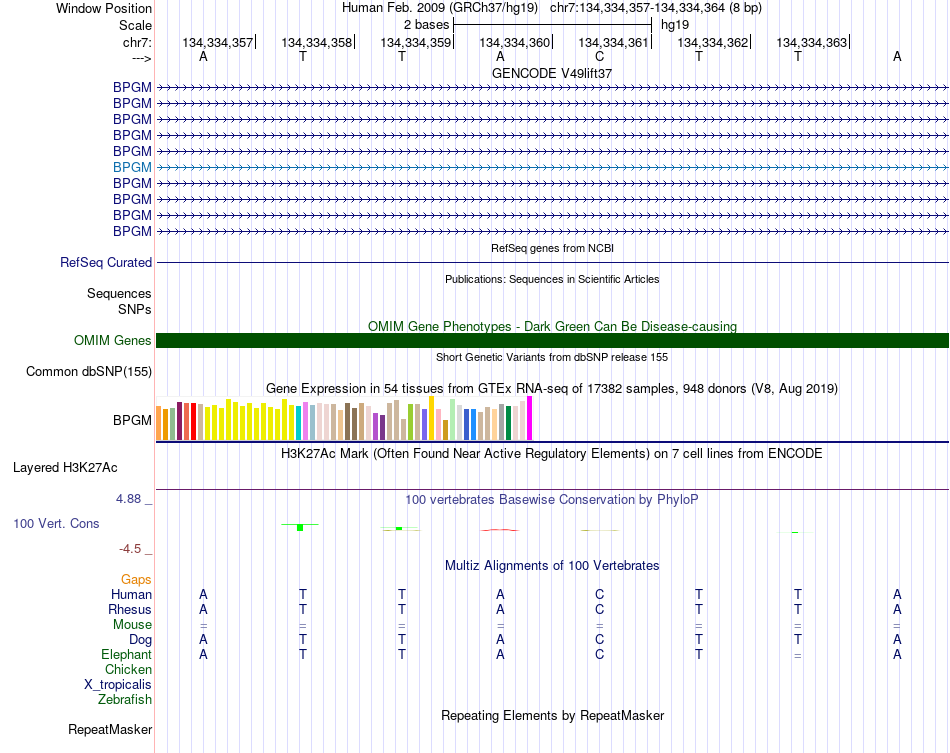Image resolution: width=950 pixels, height=753 pixels.
Task: Click the GENCODE V49lift37 track title
Action: (552, 73)
